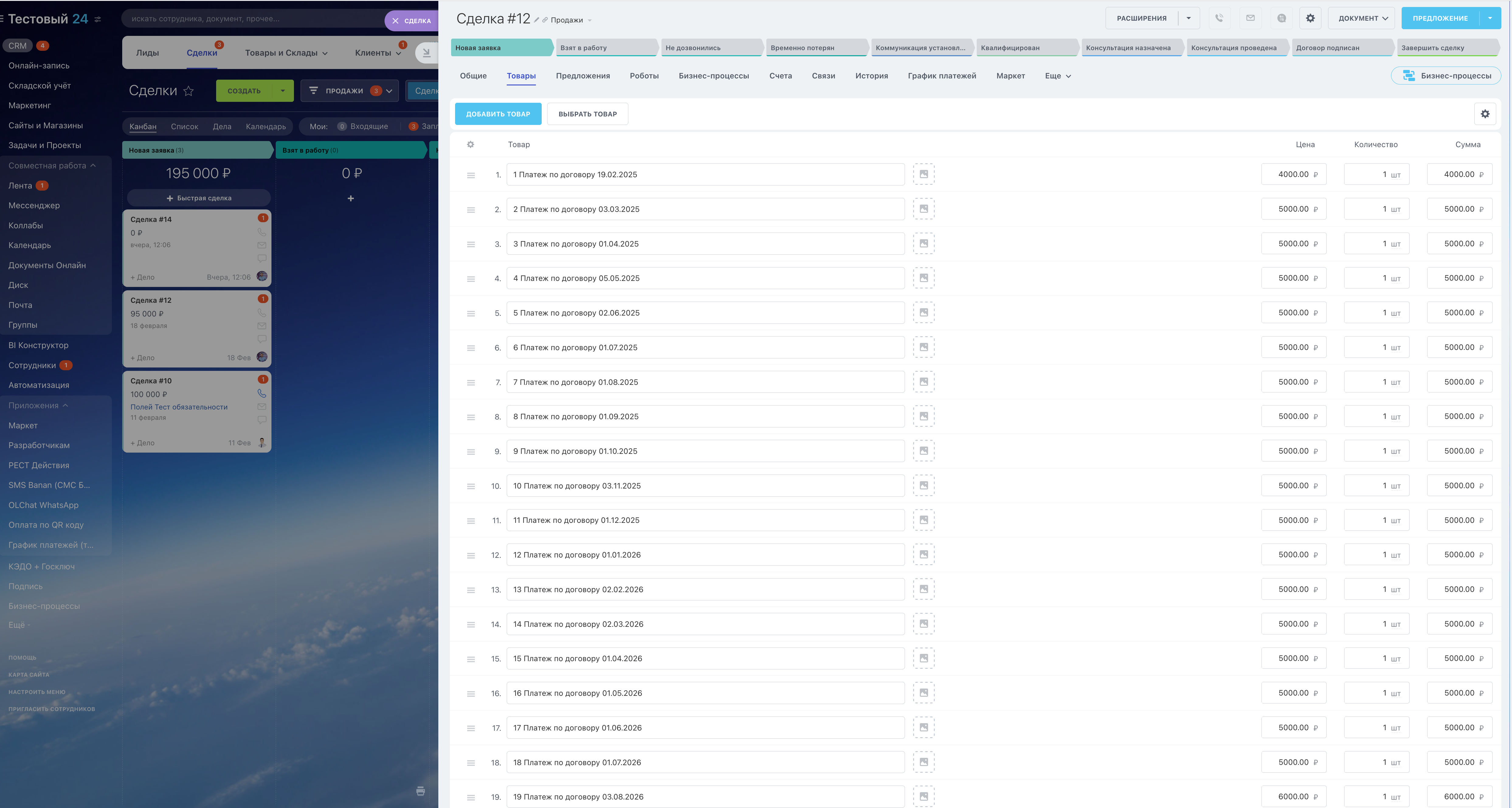
Task: Star the Сделки page as favorite
Action: coord(188,91)
